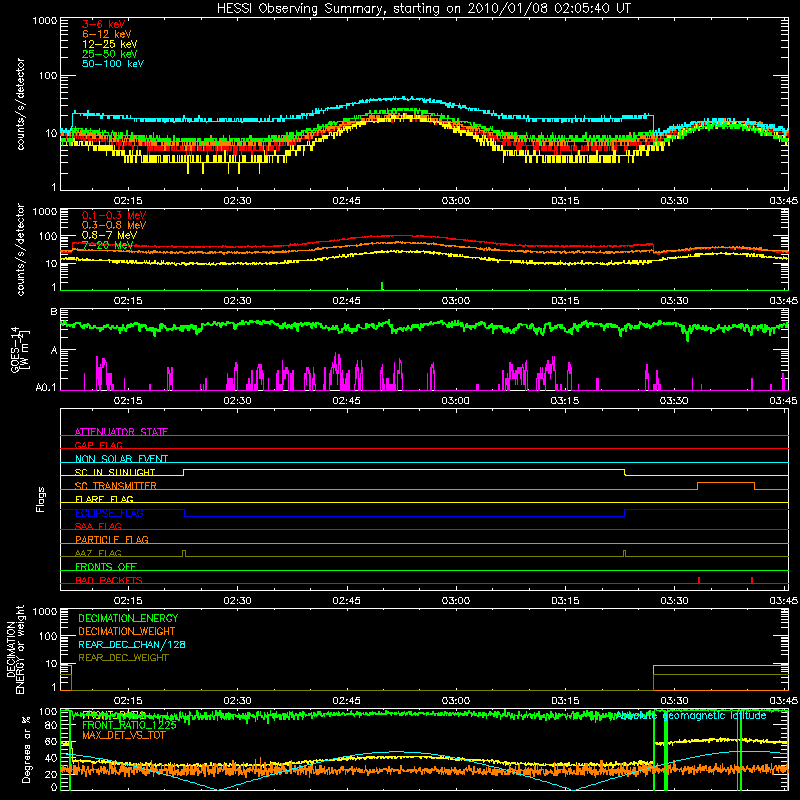This screenshot has width=800, height=800.
Task: Click the 0.8-7 MeV legend entry
Action: coord(109,235)
